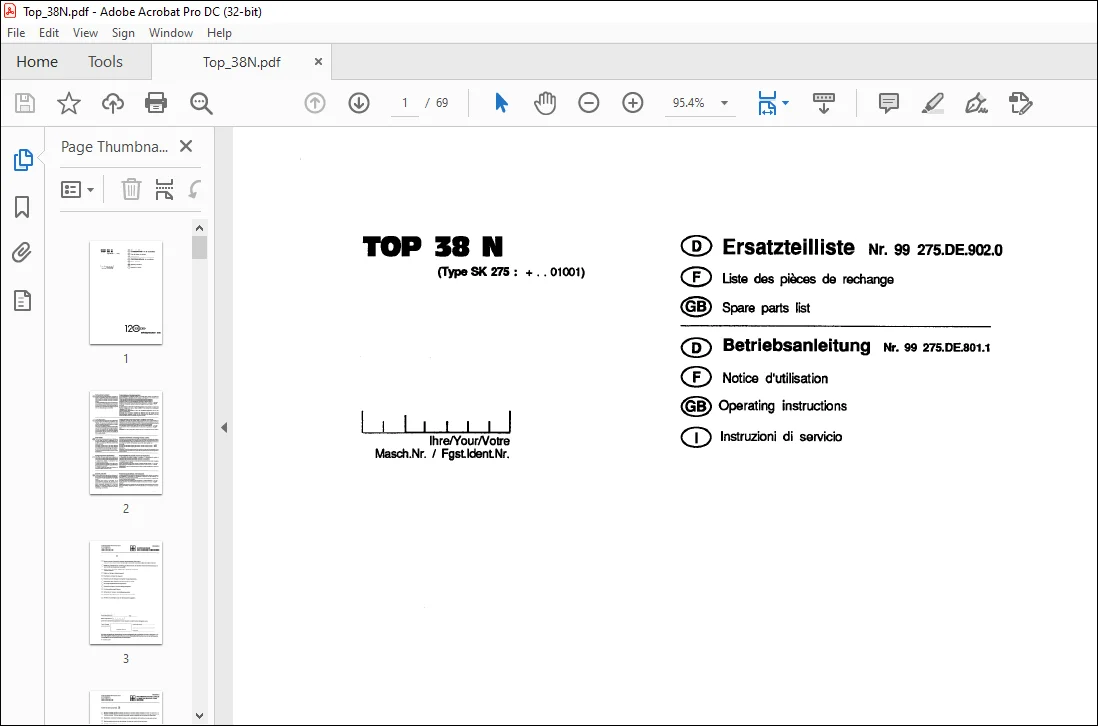Toggle the read mode scrolling icon
Viewport: 1098px width, 726px height.
coord(824,103)
